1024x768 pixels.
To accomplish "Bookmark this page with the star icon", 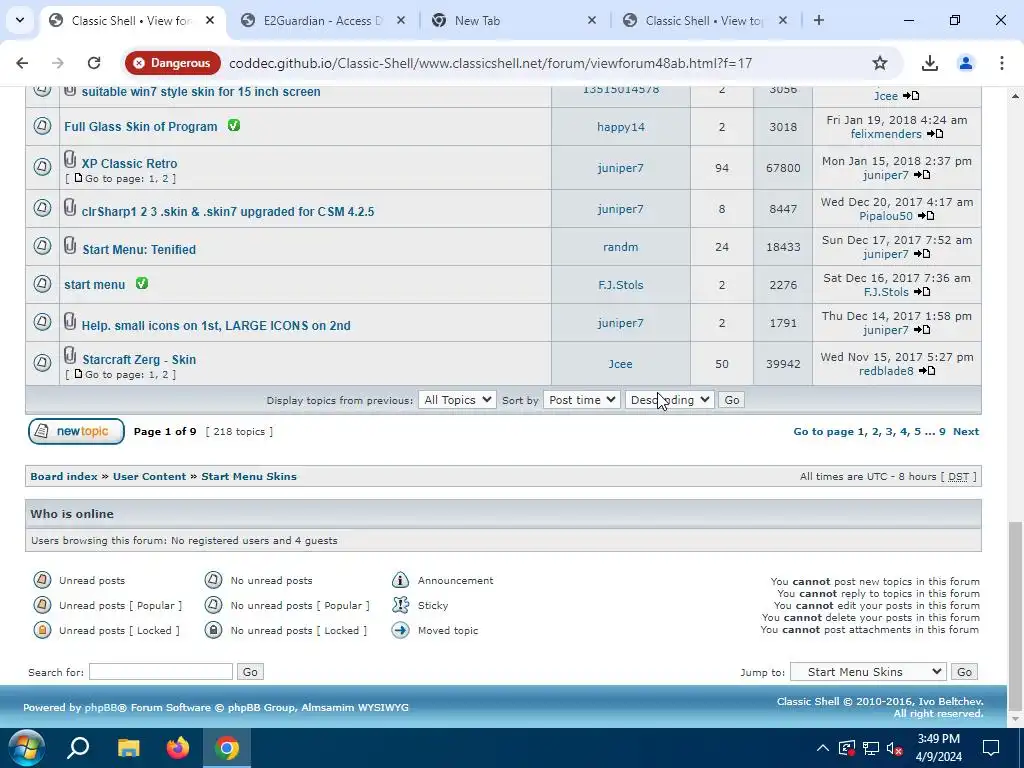I will pos(880,63).
